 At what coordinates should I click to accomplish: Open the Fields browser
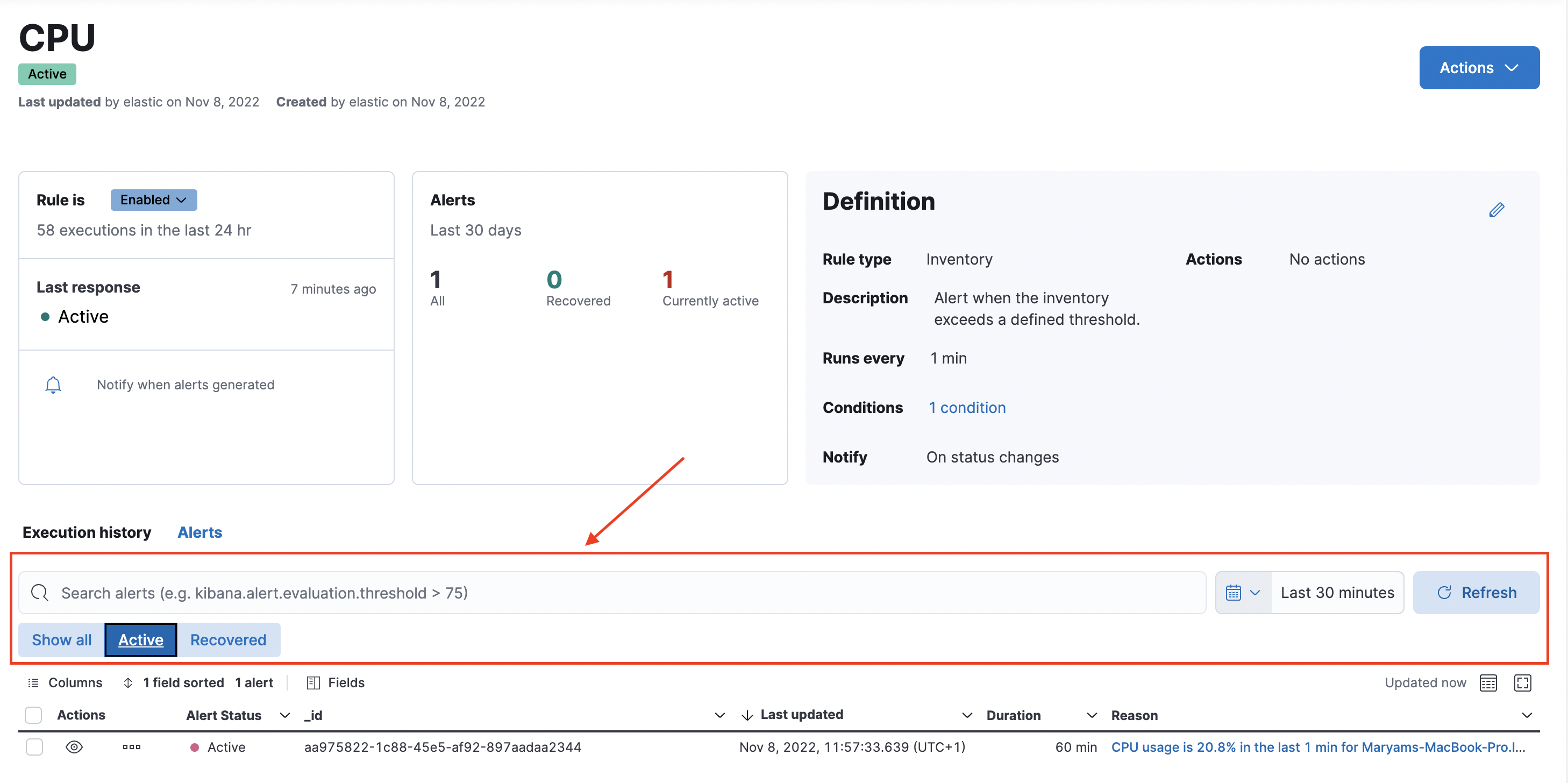336,682
